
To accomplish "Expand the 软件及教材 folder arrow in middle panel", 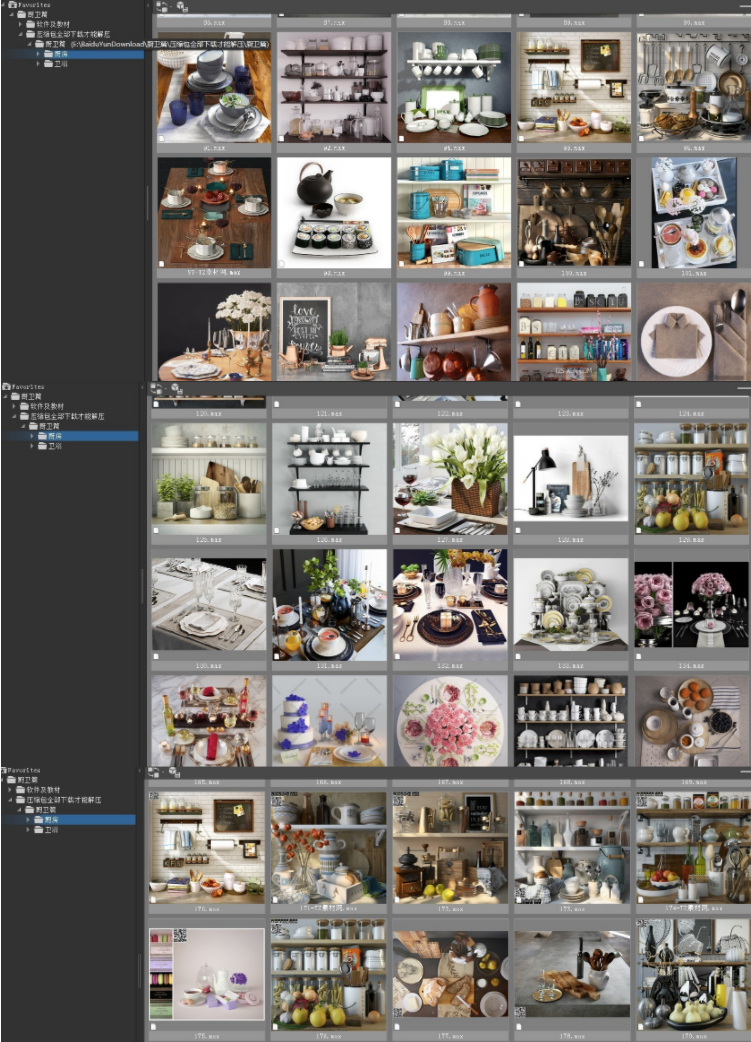I will (x=14, y=406).
